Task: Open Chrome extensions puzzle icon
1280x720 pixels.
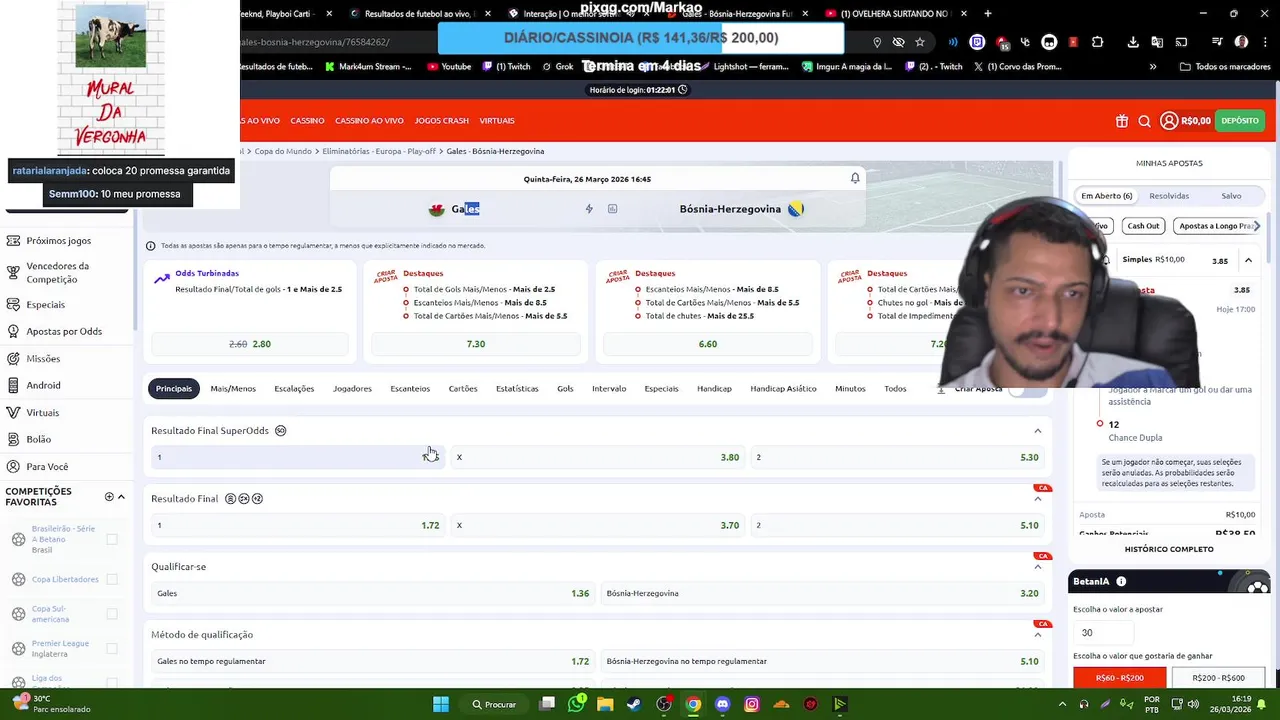Action: coord(1098,42)
